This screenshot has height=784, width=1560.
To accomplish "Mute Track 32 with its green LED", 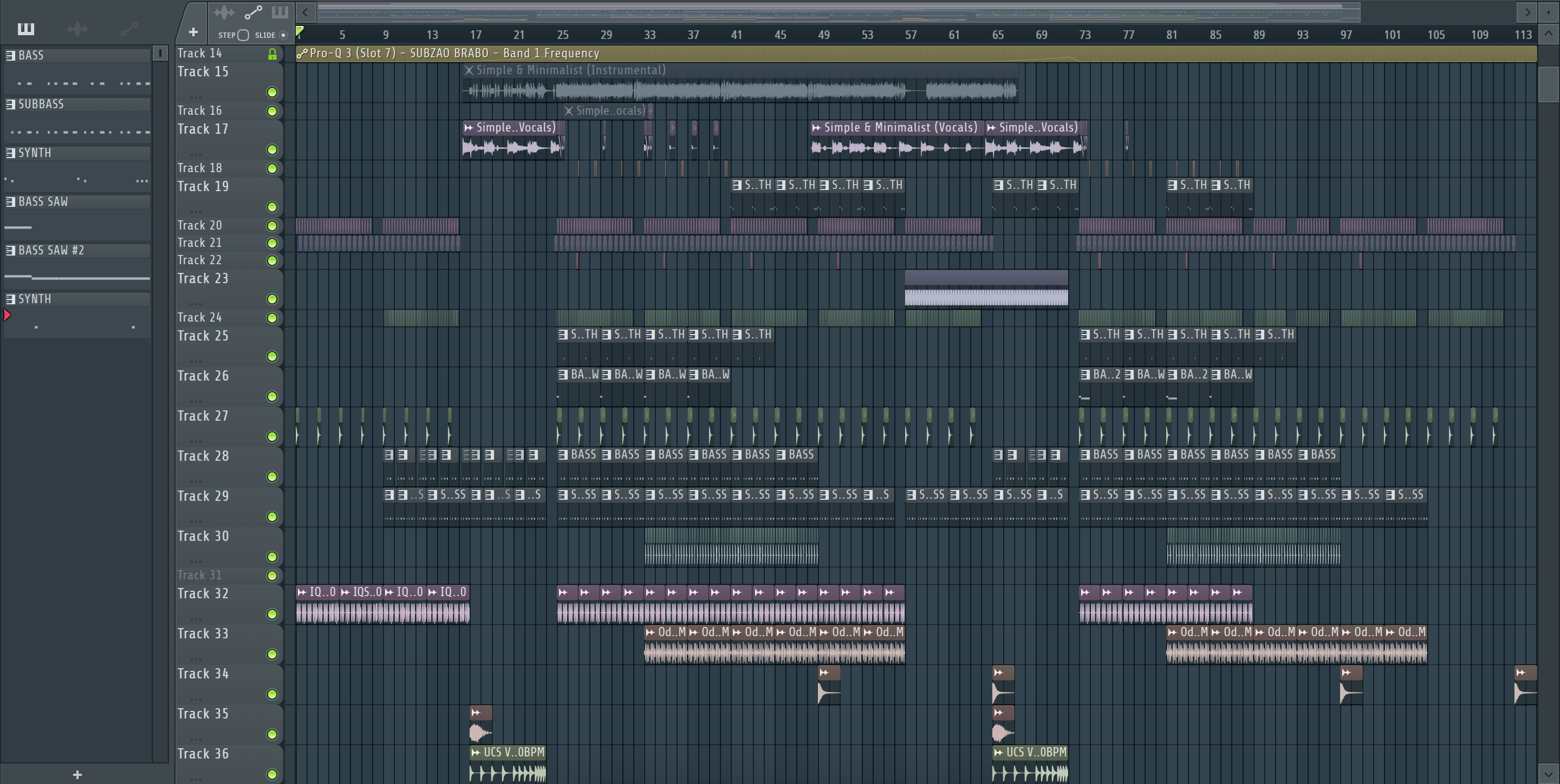I will pos(272,614).
